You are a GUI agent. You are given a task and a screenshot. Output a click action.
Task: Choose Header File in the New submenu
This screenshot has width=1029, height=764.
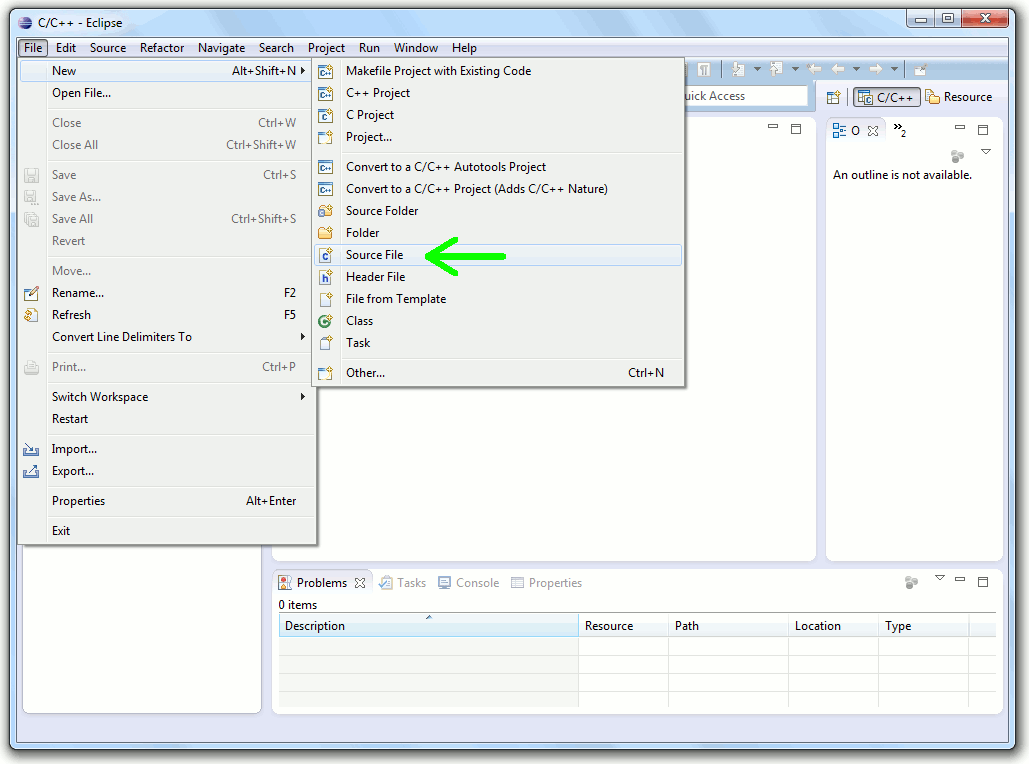[498, 277]
